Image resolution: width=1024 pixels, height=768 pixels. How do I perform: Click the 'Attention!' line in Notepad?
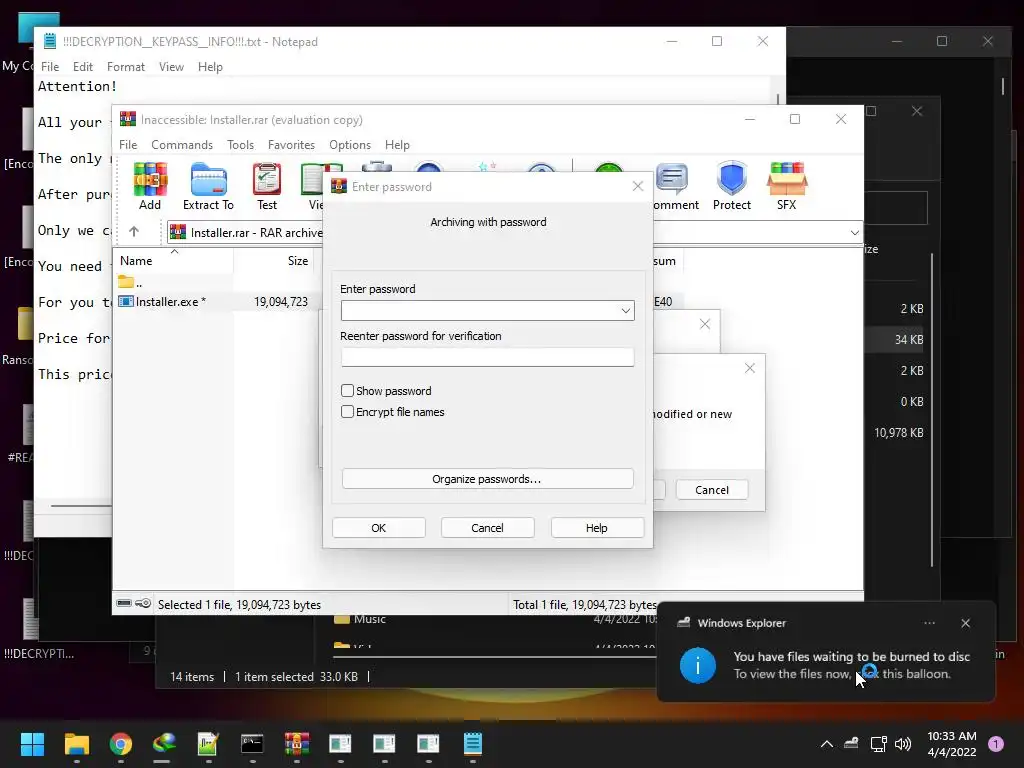[77, 86]
